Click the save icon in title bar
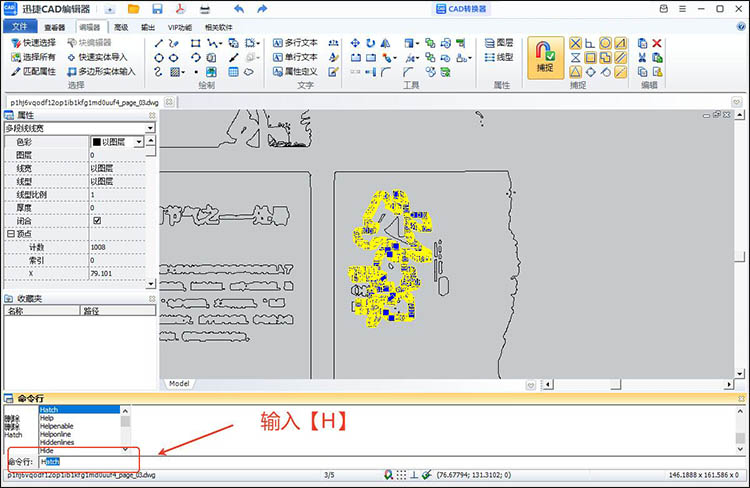750x488 pixels. click(157, 9)
